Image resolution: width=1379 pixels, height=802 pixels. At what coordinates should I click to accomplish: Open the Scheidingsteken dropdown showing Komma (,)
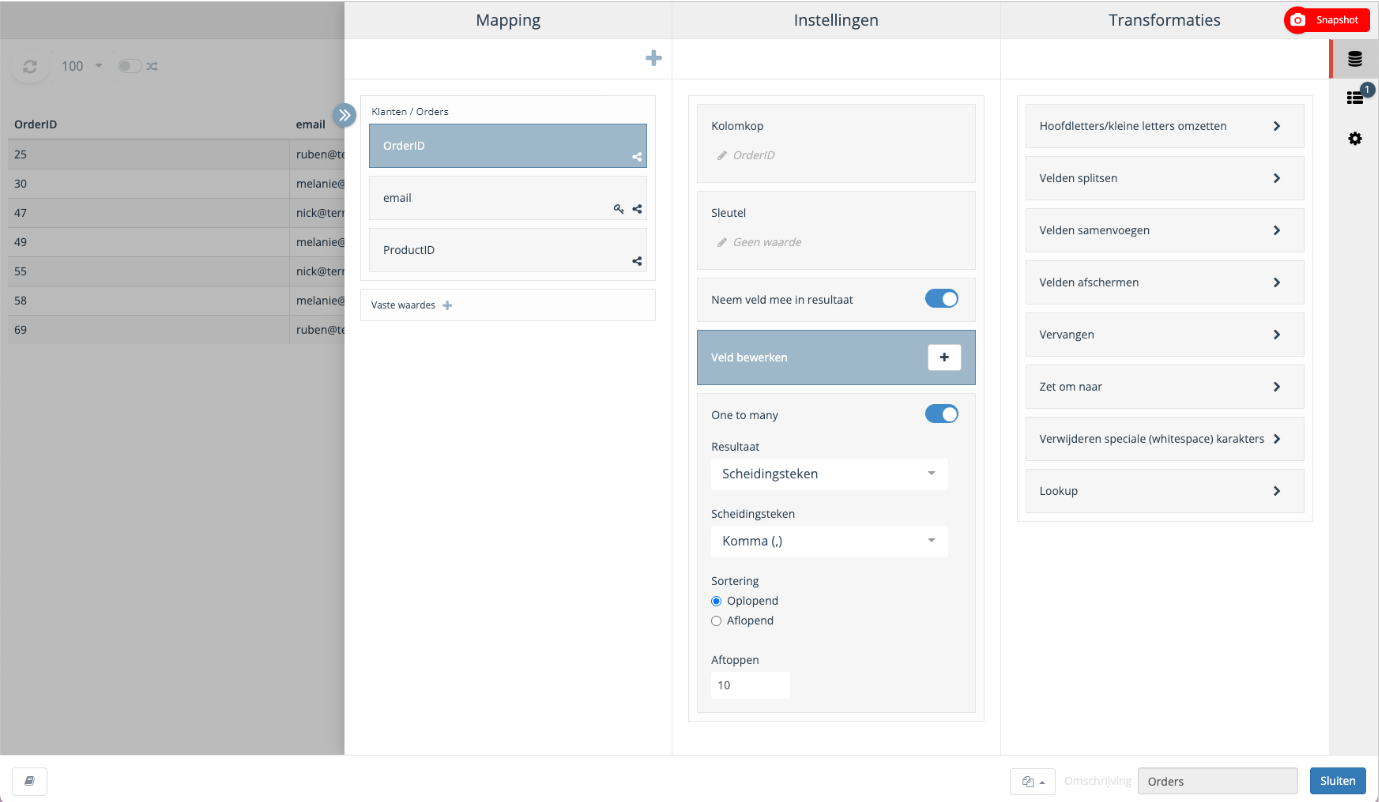click(x=829, y=541)
